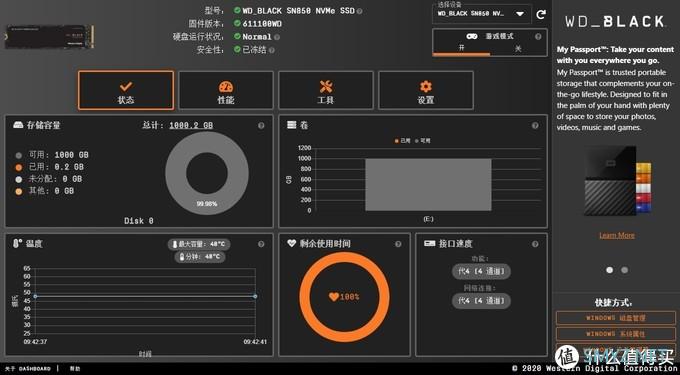This screenshot has width=680, height=375.
Task: Select first carousel dot in ad panel
Action: [610, 270]
